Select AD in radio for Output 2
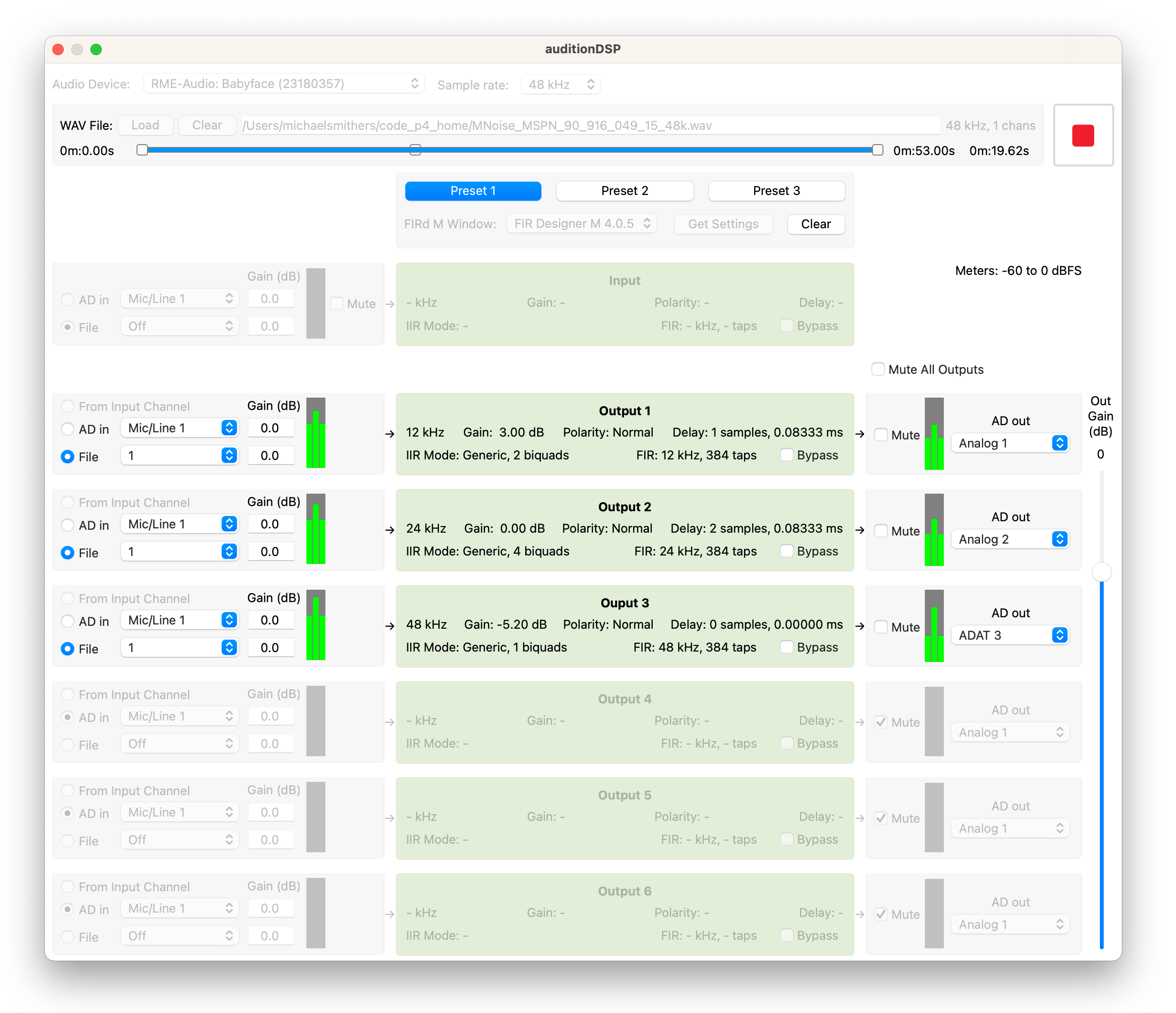Image resolution: width=1176 pixels, height=1013 pixels. [x=68, y=525]
